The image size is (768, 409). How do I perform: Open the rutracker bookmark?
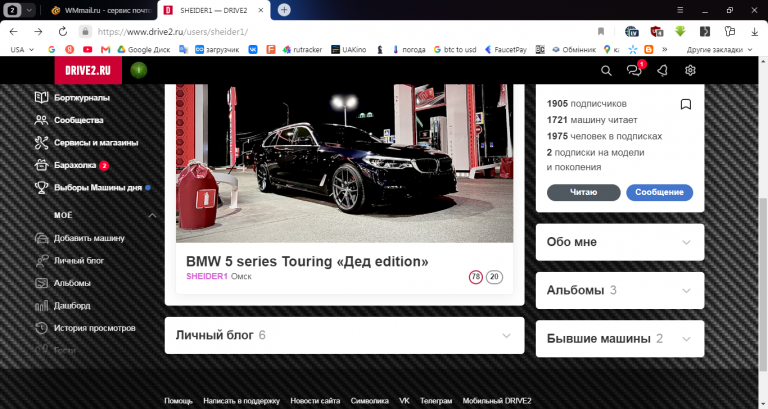[302, 49]
